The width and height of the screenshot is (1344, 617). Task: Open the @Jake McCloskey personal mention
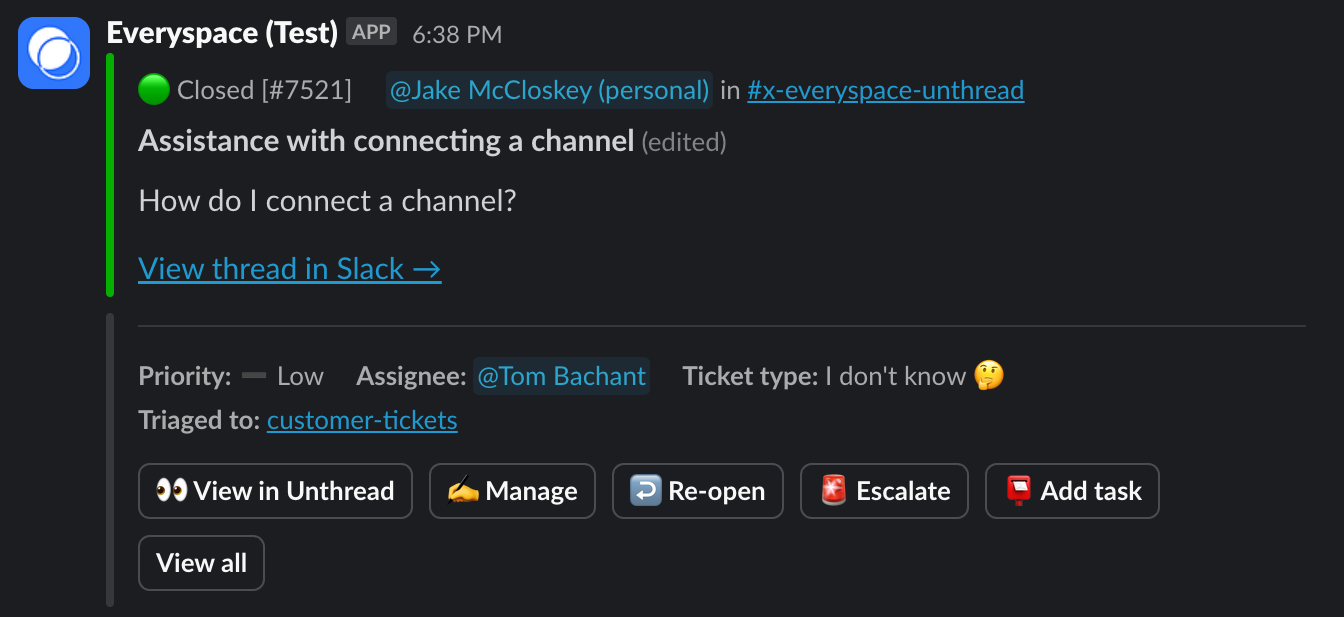(x=549, y=89)
